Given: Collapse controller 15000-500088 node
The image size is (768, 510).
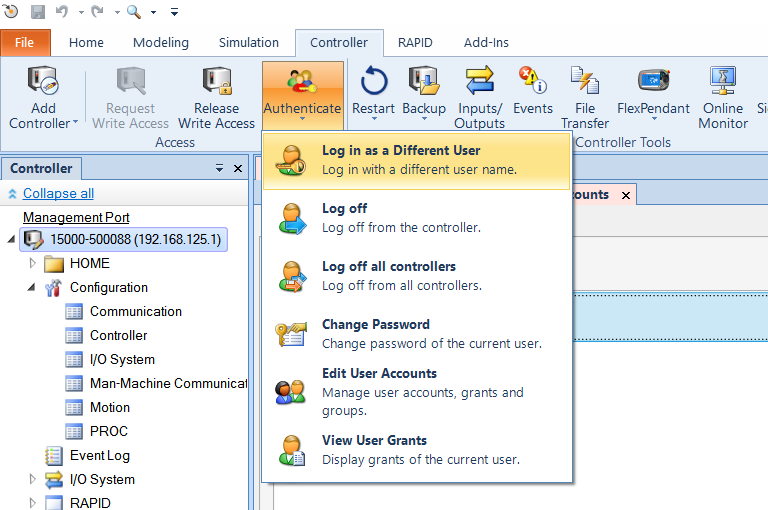Looking at the screenshot, I should coord(11,240).
